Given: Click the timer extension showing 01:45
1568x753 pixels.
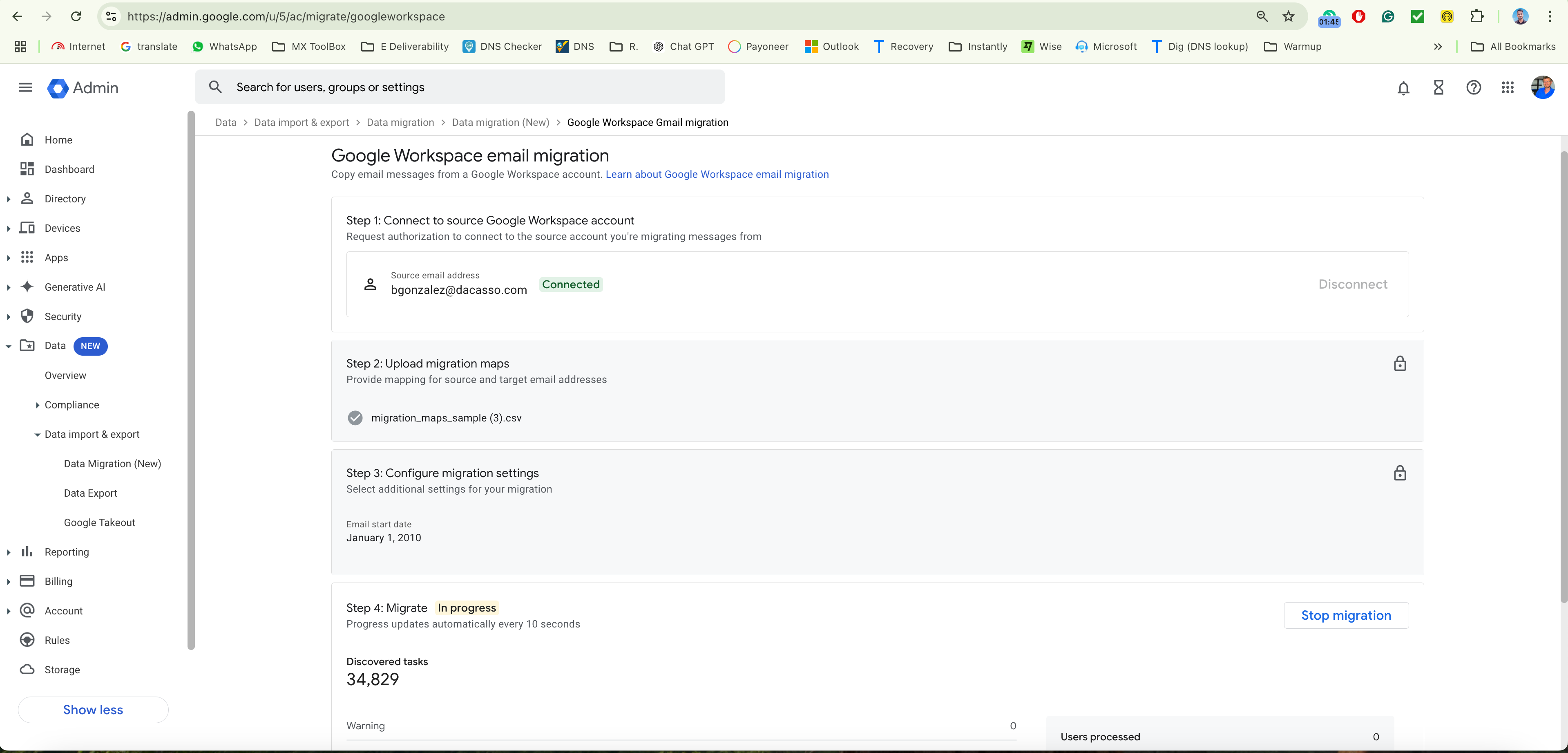Looking at the screenshot, I should coord(1329,18).
